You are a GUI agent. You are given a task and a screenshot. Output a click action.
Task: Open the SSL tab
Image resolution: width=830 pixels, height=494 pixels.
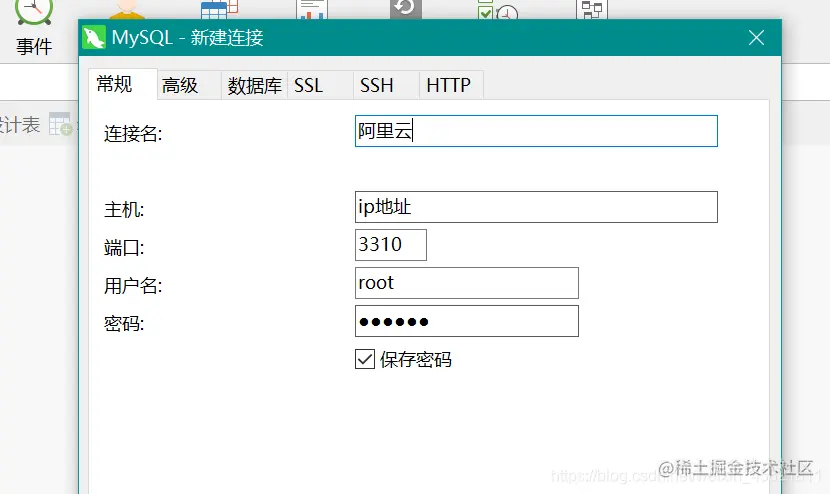(x=320, y=85)
